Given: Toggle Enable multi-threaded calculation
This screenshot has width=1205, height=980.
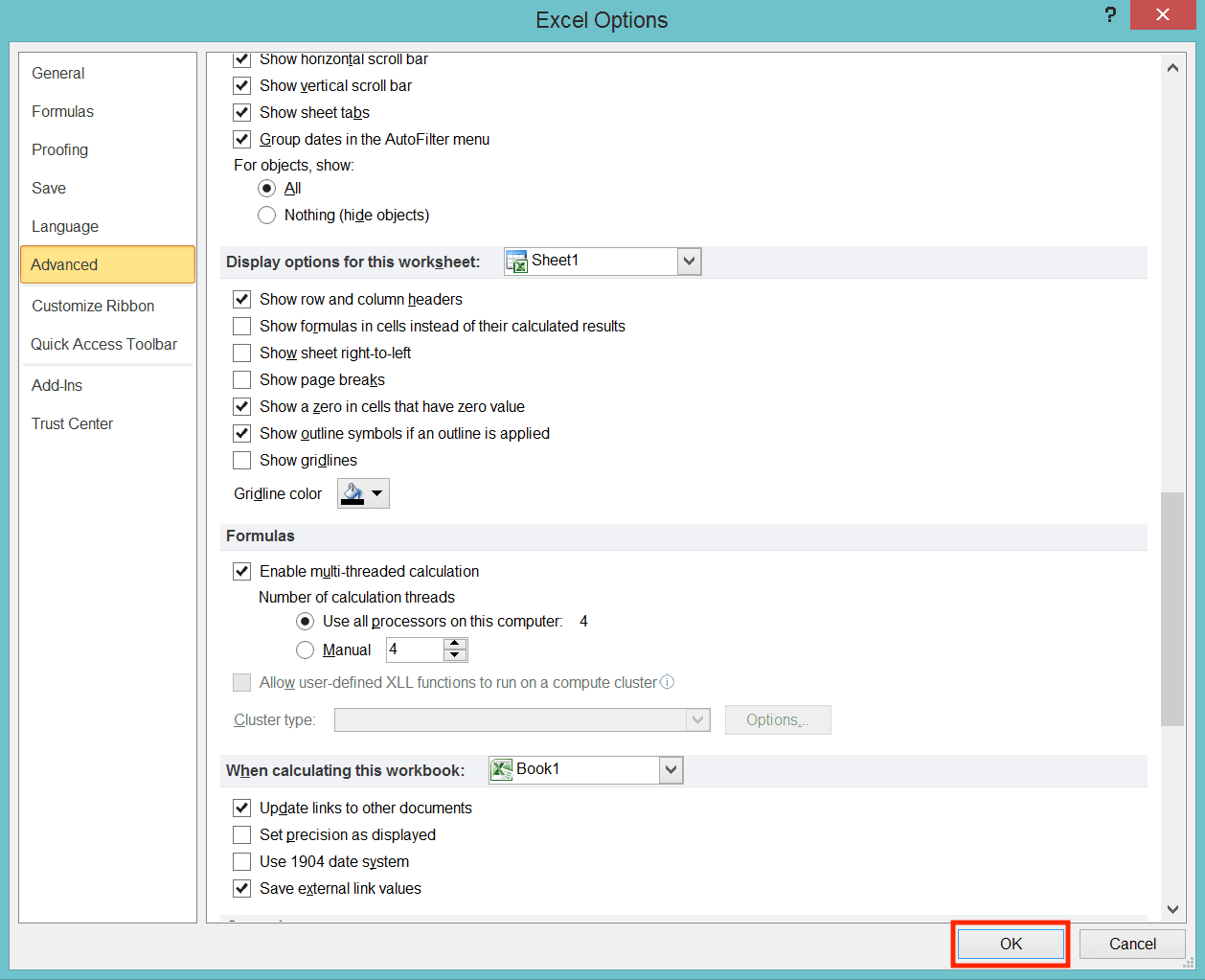Looking at the screenshot, I should pyautogui.click(x=242, y=571).
